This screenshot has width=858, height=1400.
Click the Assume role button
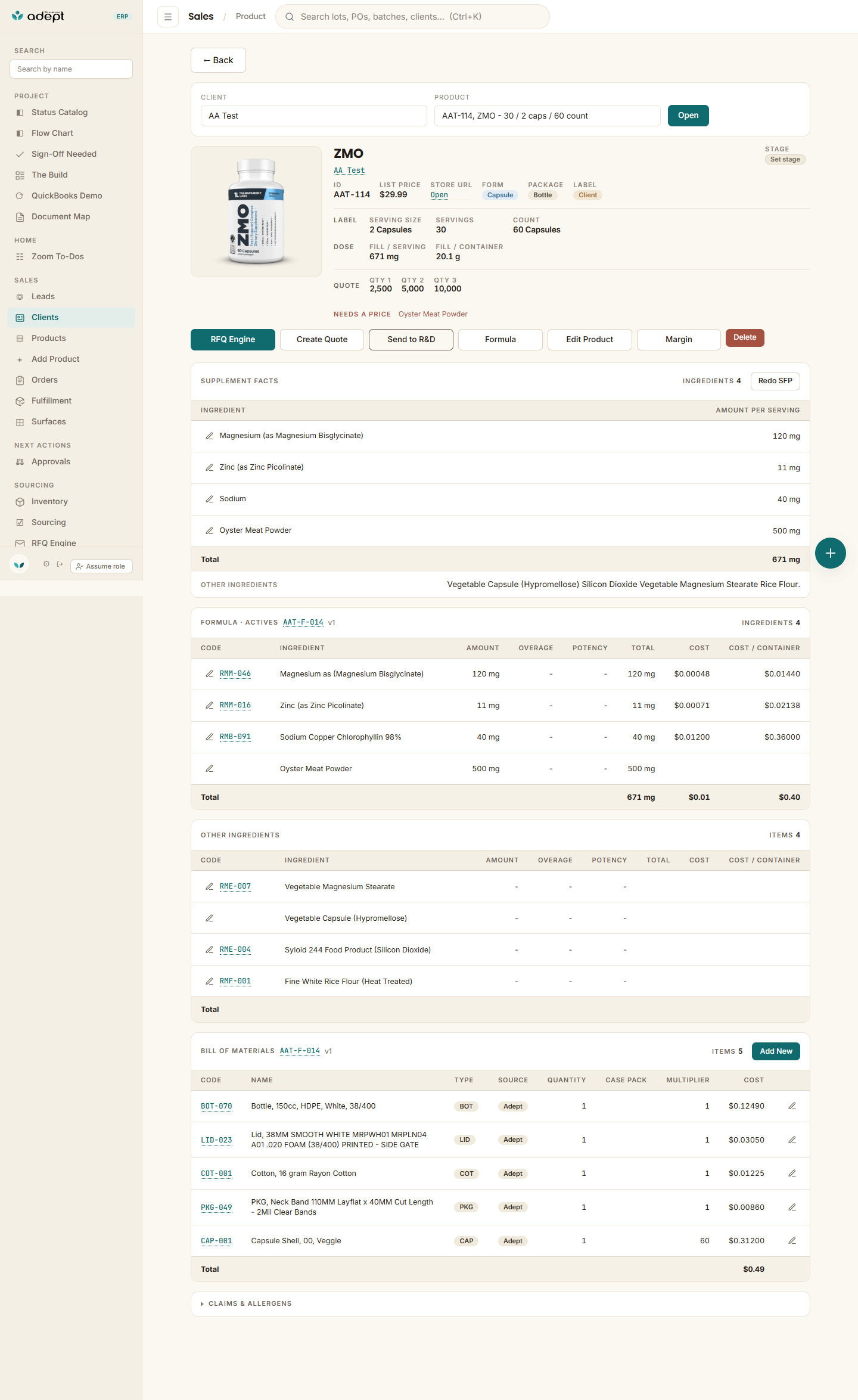point(101,566)
